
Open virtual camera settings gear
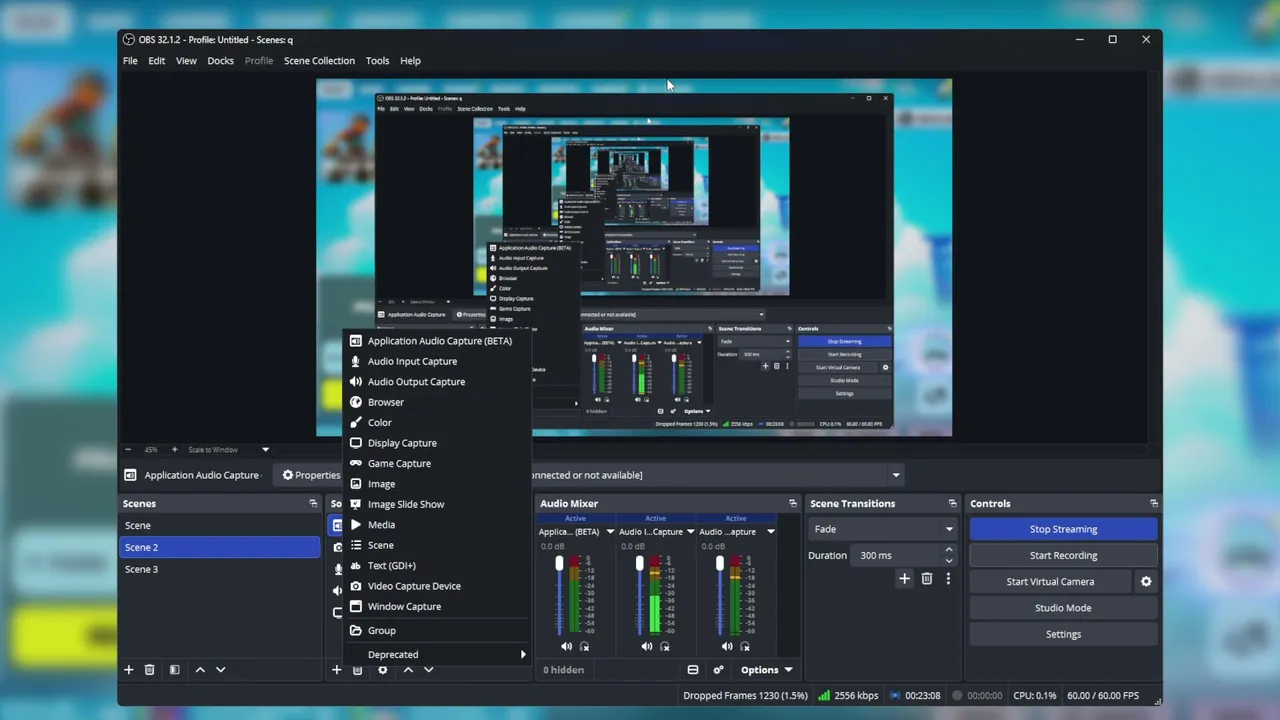pyautogui.click(x=1146, y=582)
